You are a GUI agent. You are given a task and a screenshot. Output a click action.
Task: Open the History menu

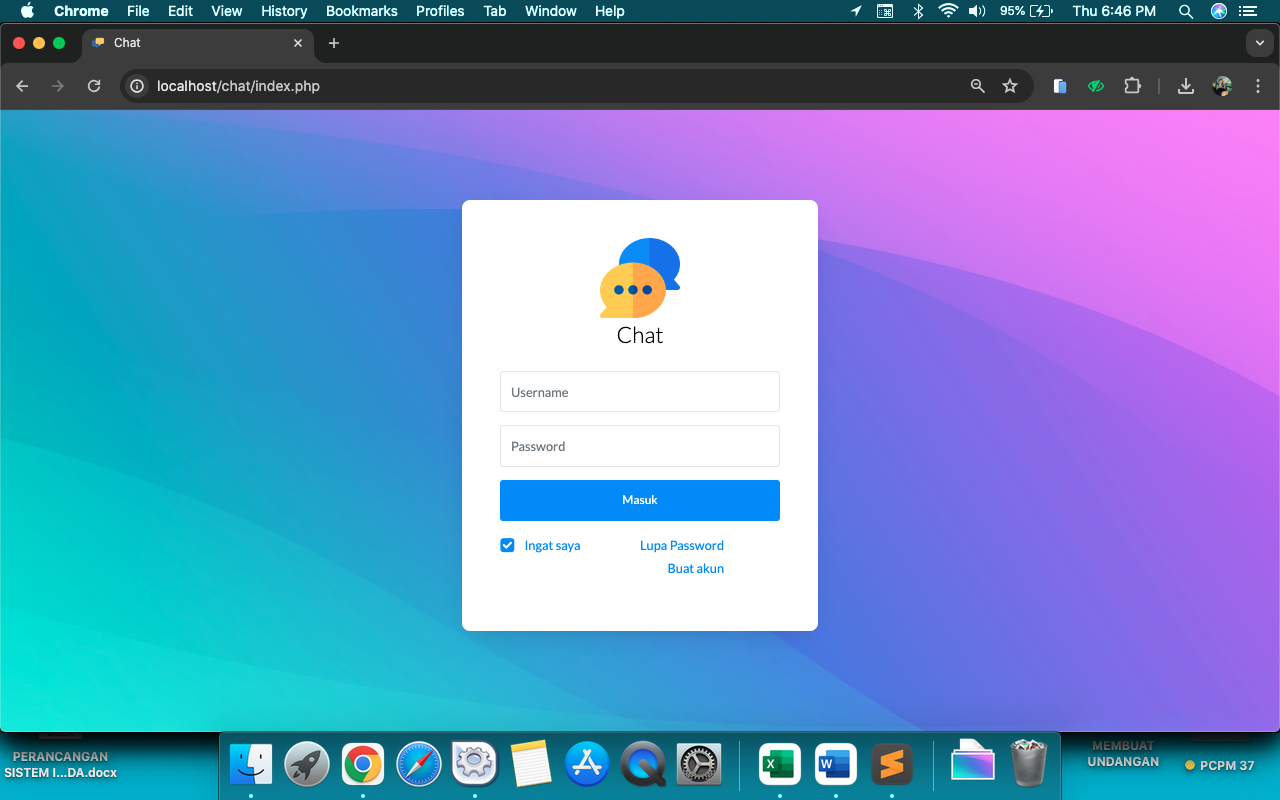284,11
